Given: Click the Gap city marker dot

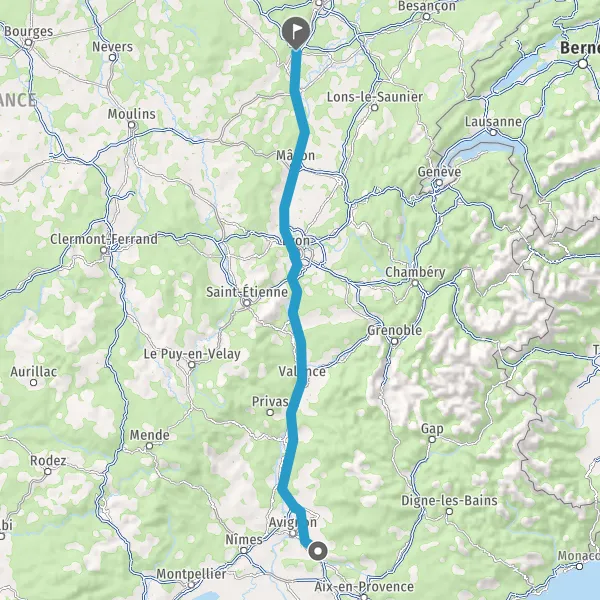Looking at the screenshot, I should click(x=432, y=440).
